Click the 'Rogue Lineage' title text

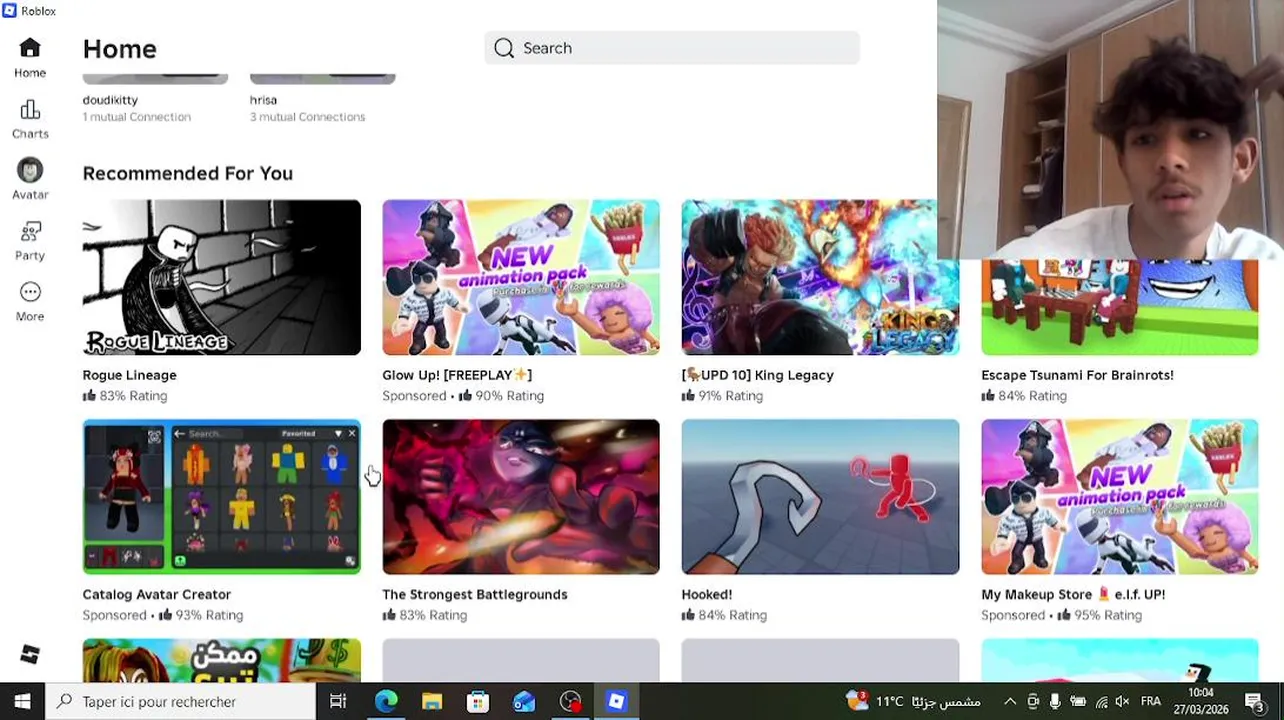130,375
